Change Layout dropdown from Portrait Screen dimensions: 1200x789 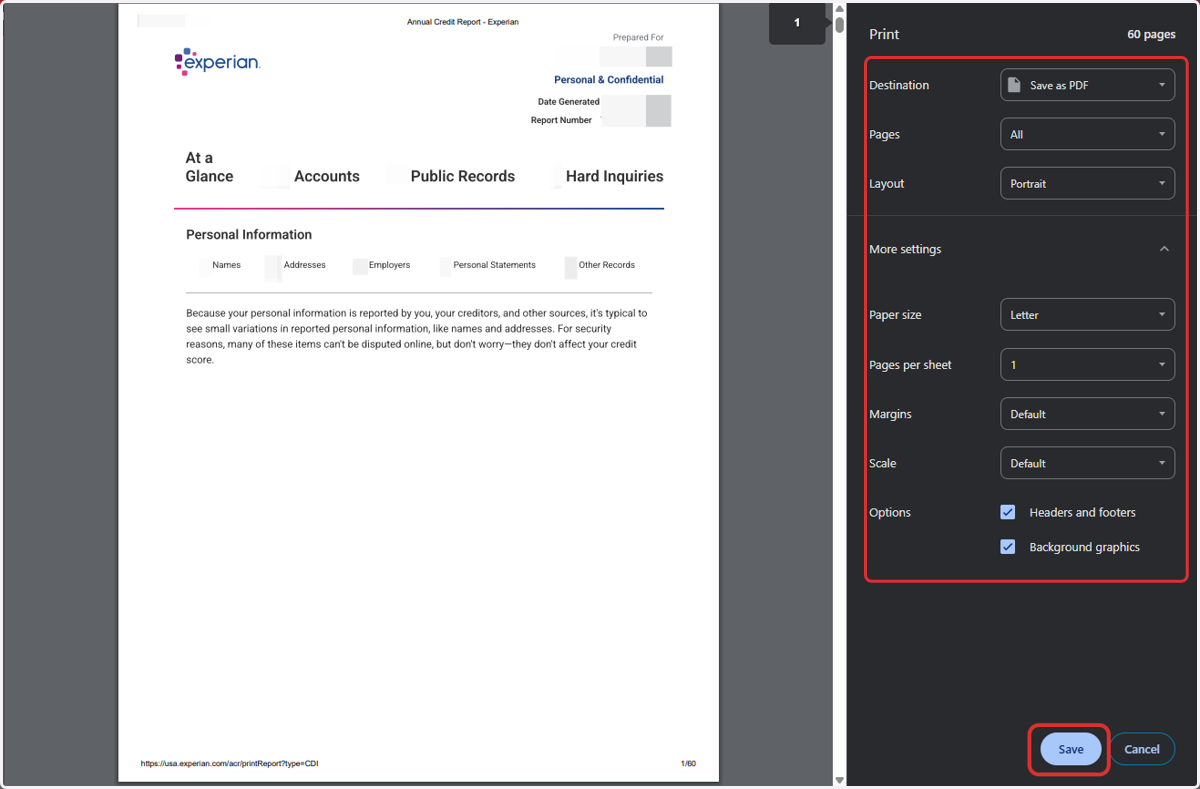pos(1087,184)
